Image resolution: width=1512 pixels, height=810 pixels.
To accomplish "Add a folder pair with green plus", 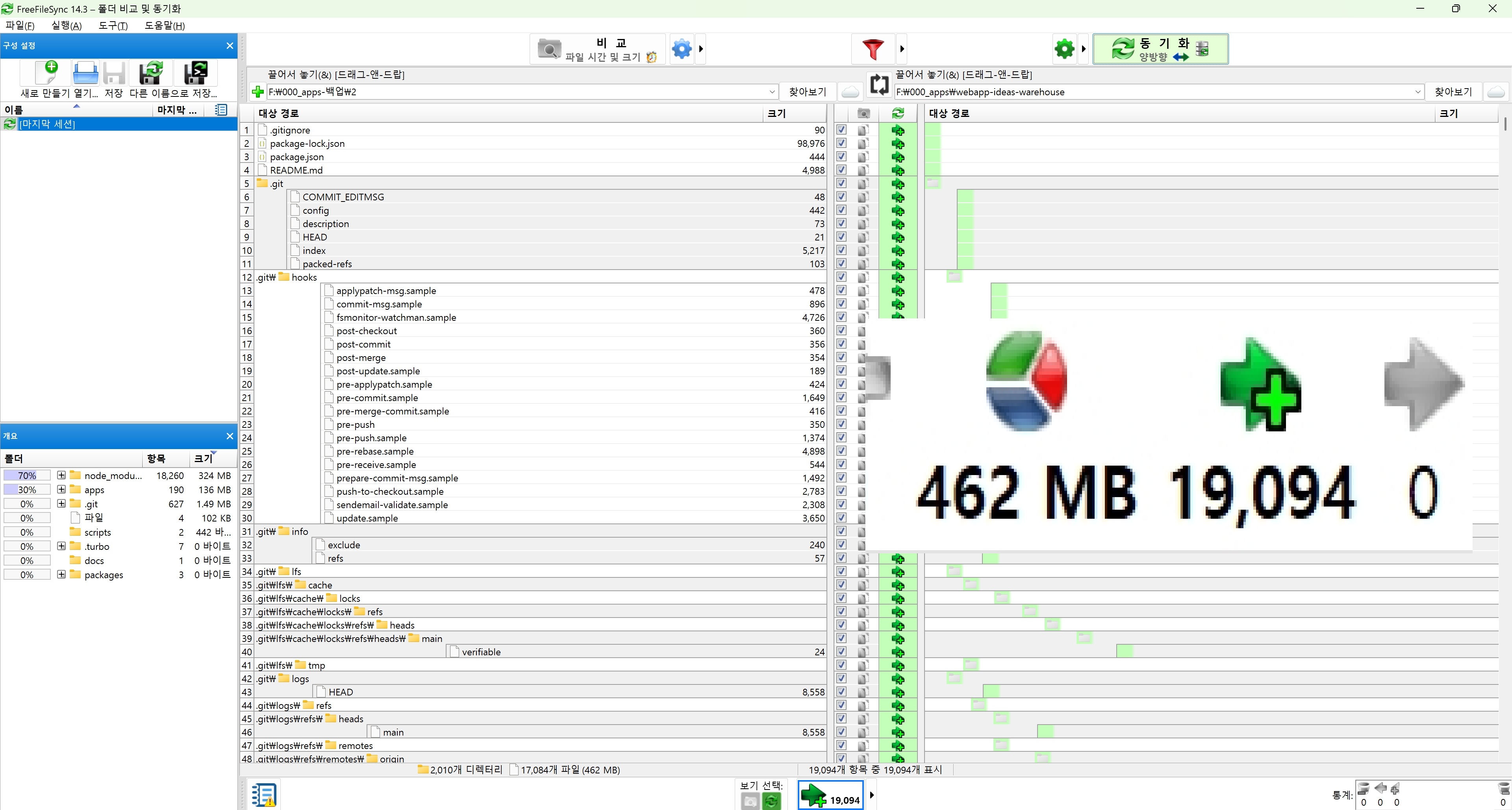I will [258, 92].
